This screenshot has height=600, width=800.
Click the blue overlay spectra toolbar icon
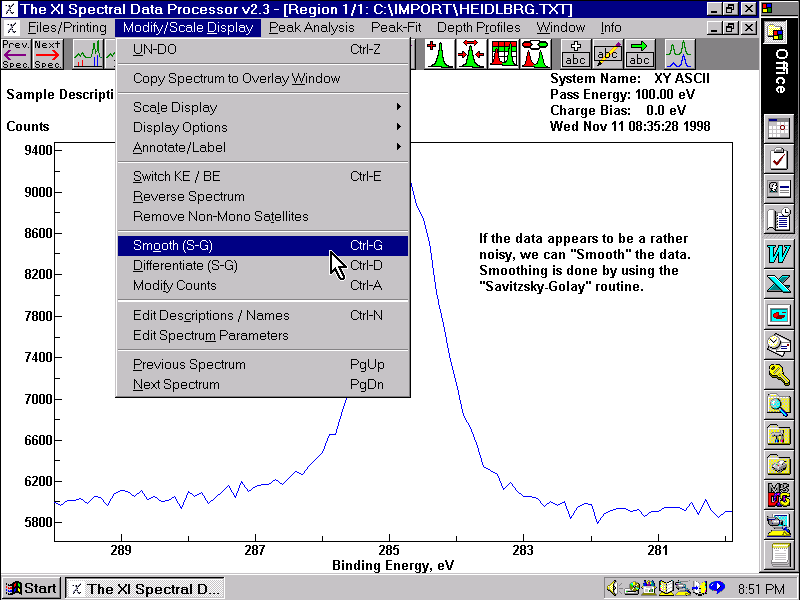tap(681, 53)
